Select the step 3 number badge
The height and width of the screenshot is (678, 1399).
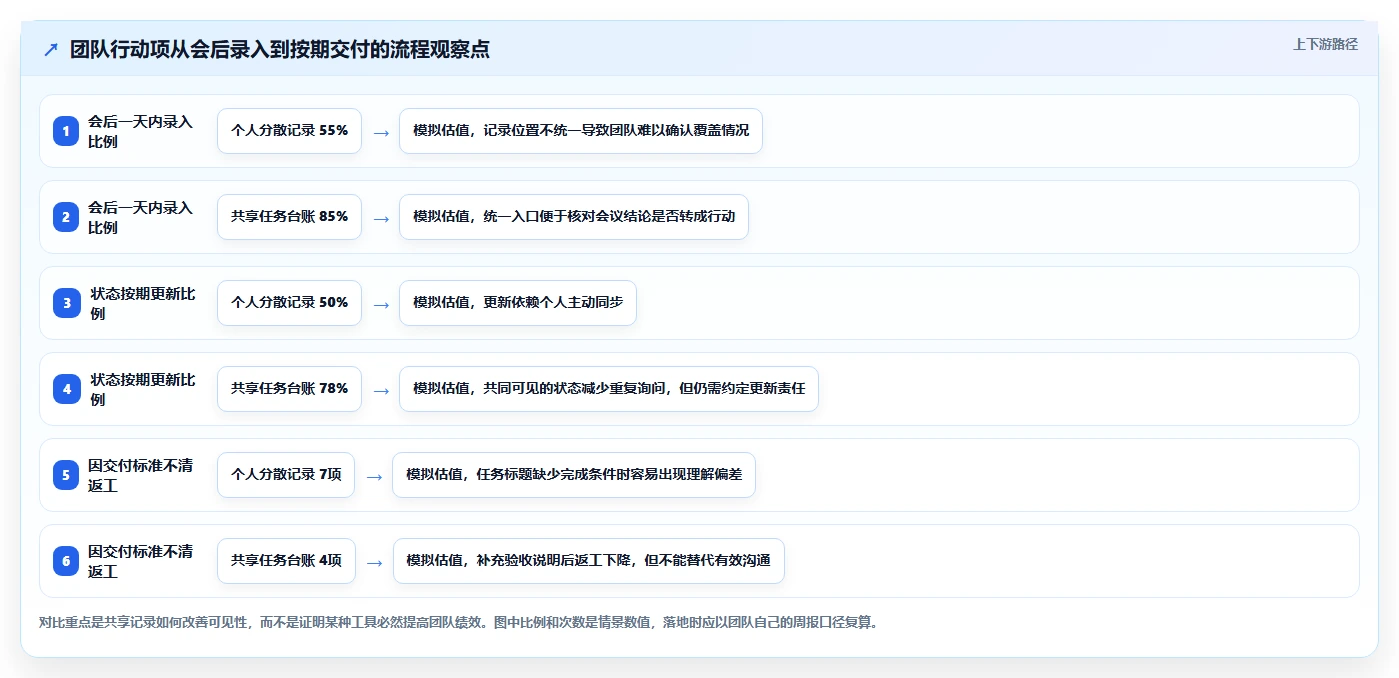click(67, 303)
